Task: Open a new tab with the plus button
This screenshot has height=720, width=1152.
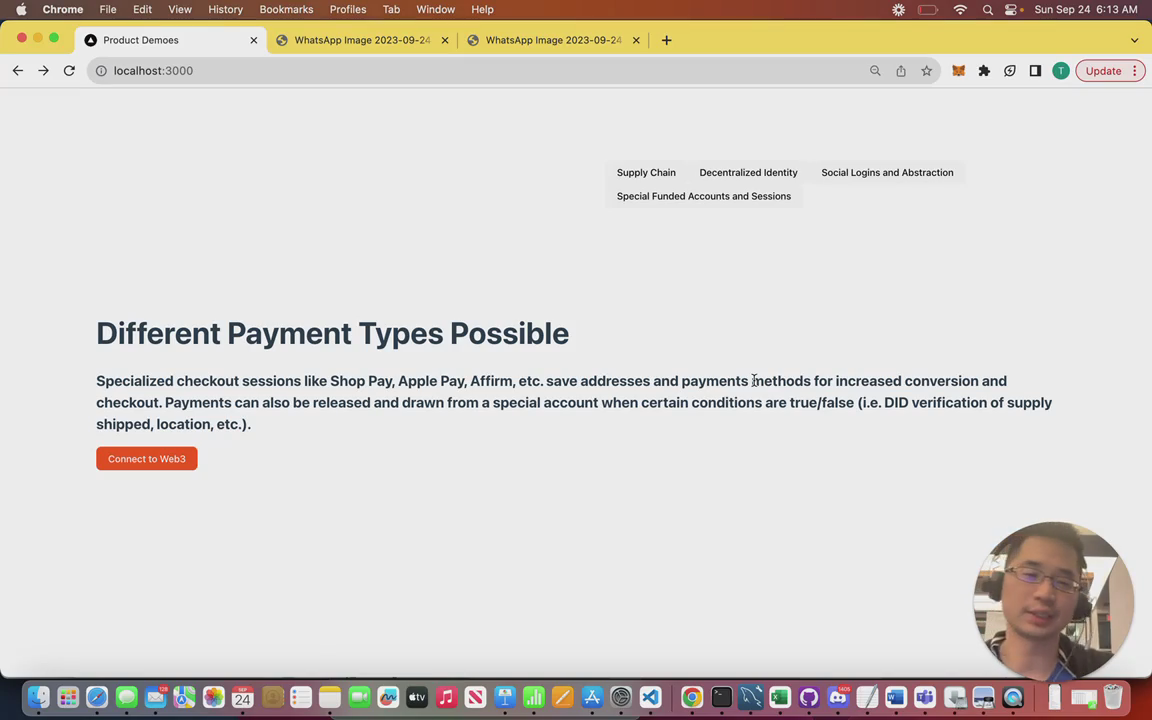Action: pyautogui.click(x=666, y=40)
